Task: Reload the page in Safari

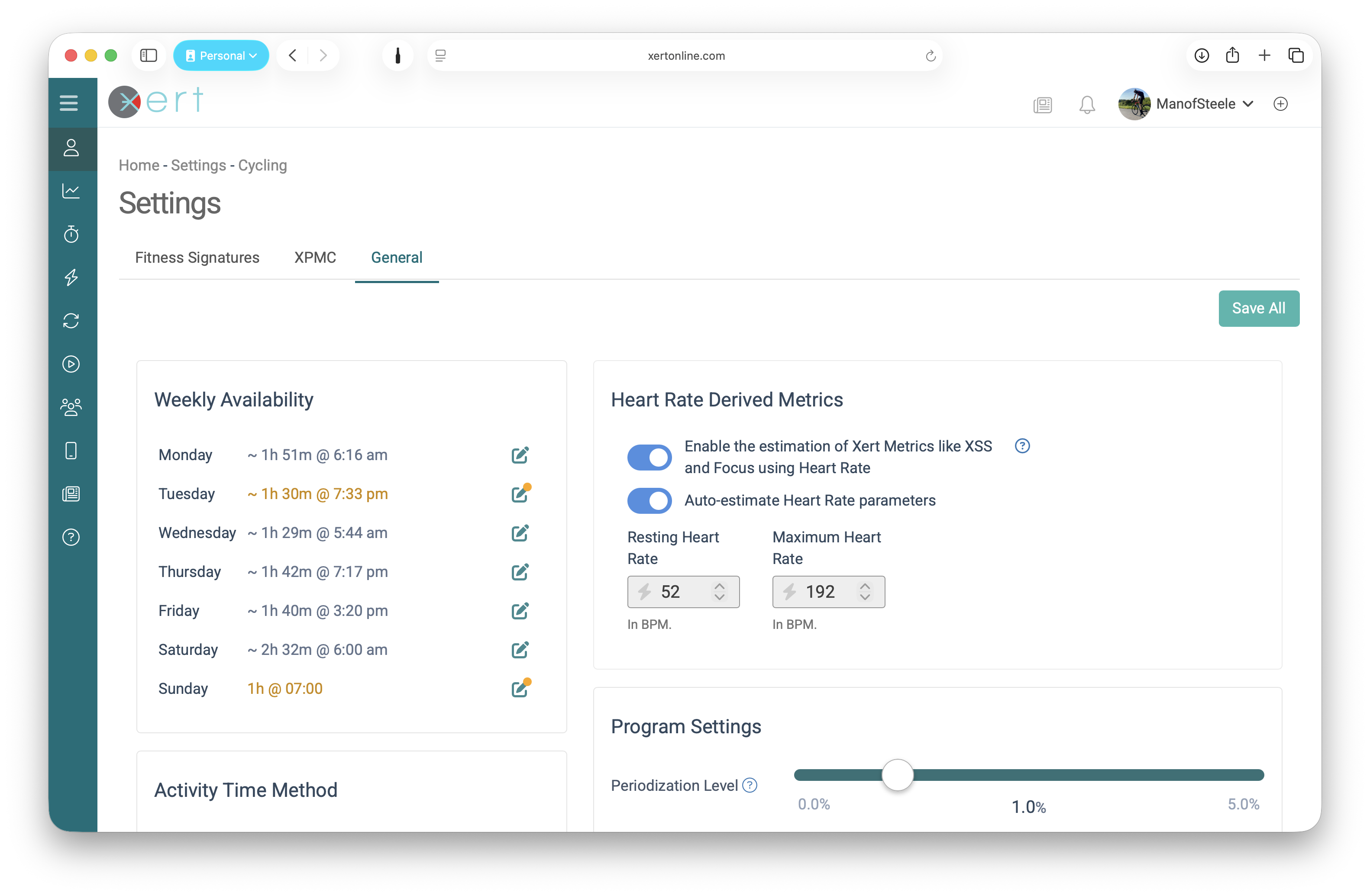Action: (930, 56)
